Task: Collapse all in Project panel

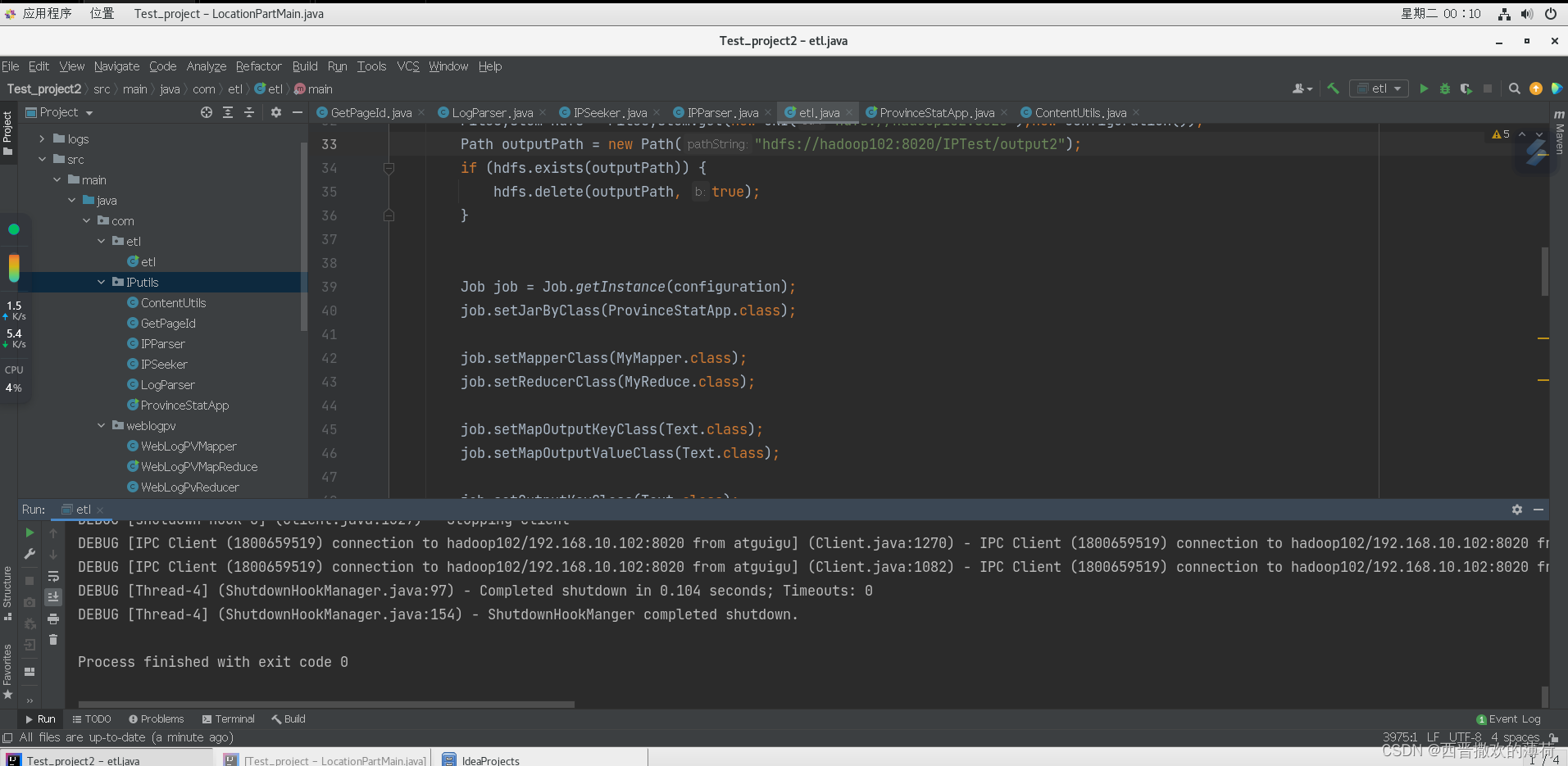Action: tap(249, 112)
